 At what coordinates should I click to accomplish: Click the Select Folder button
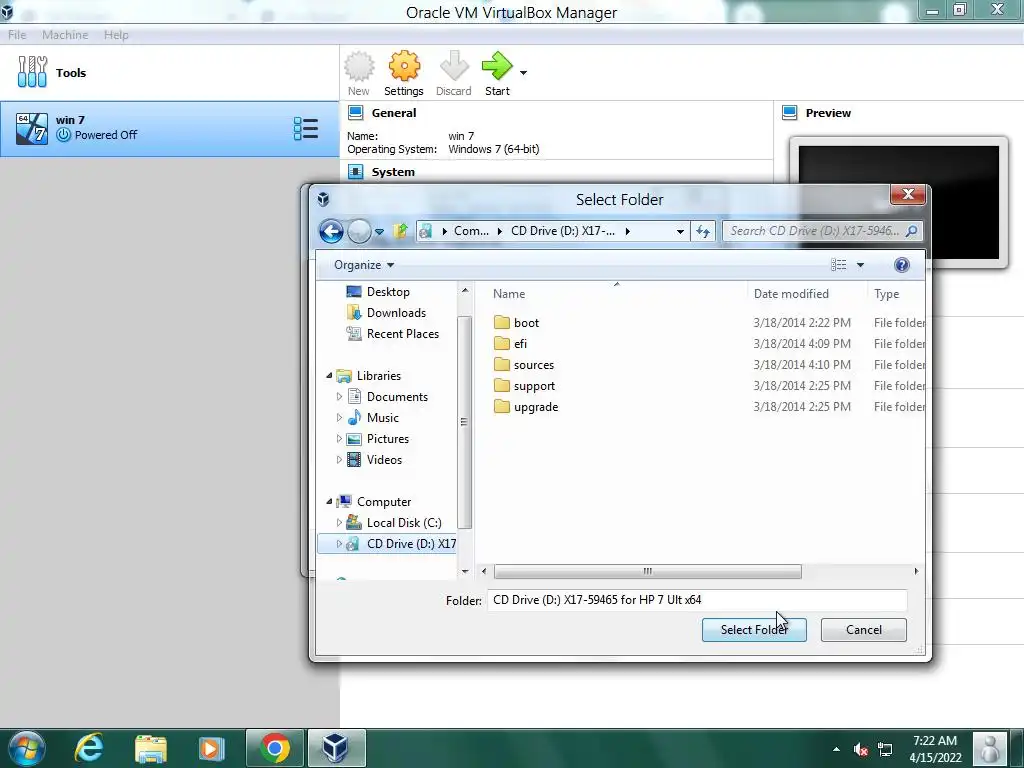(x=754, y=630)
